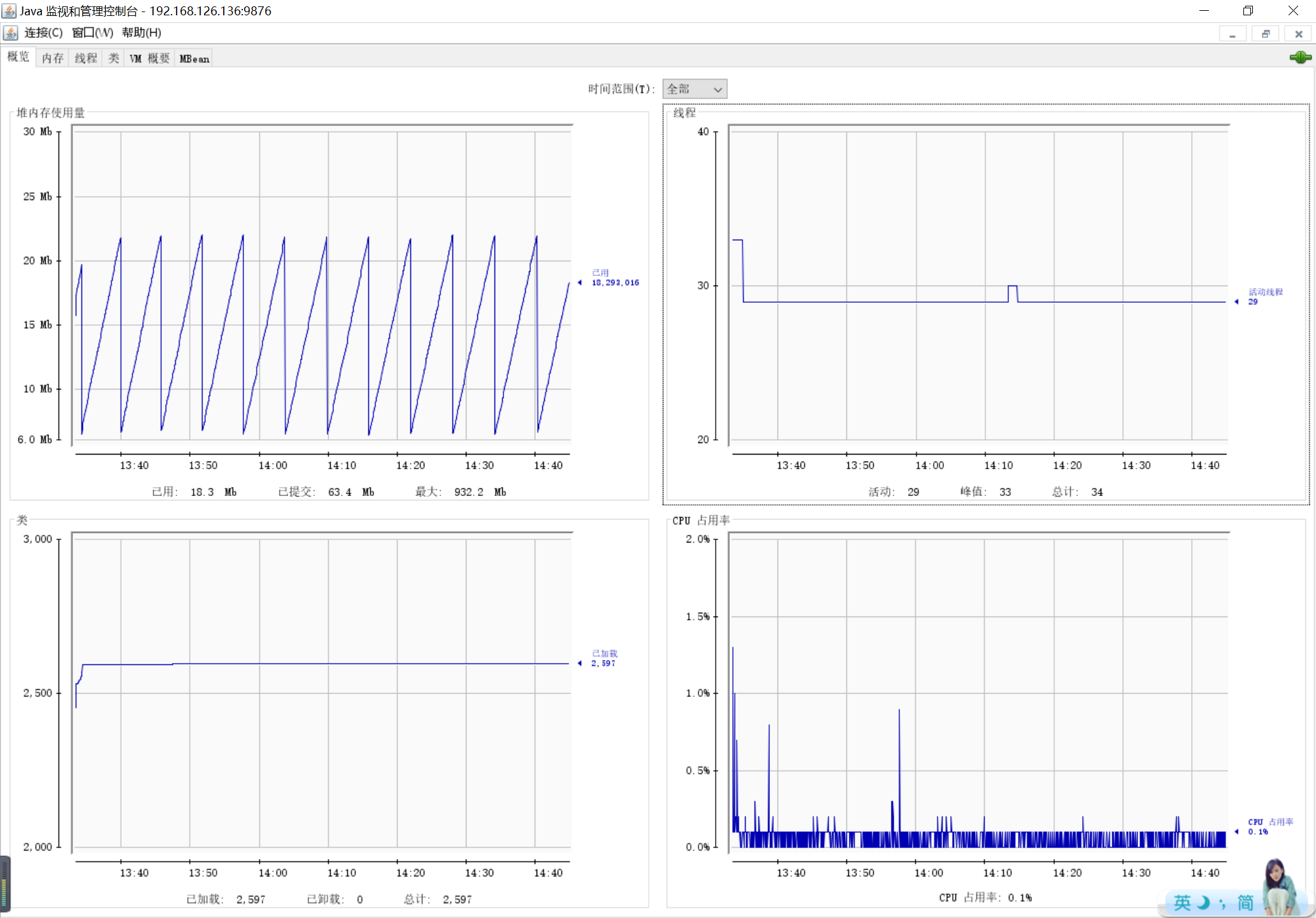Open the 帮助(H) menu
This screenshot has width=1316, height=918.
click(141, 33)
